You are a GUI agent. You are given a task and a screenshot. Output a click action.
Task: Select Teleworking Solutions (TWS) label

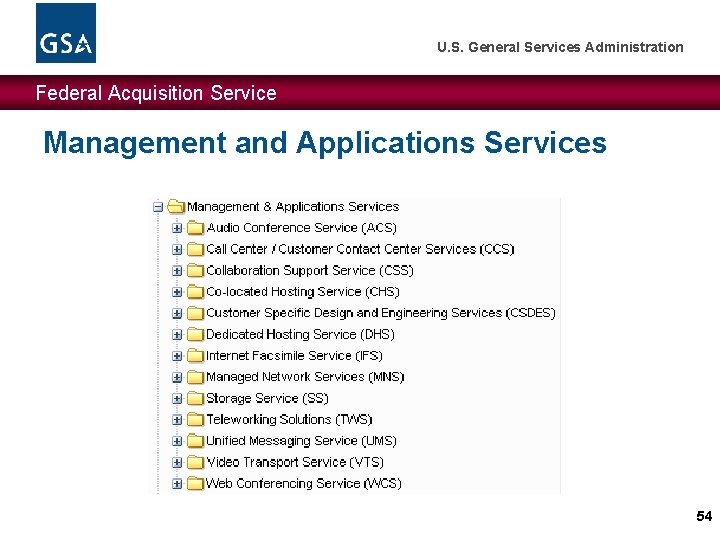(289, 420)
